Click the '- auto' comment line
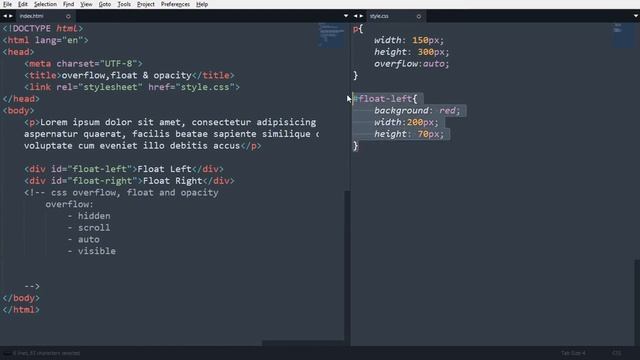 [83, 239]
